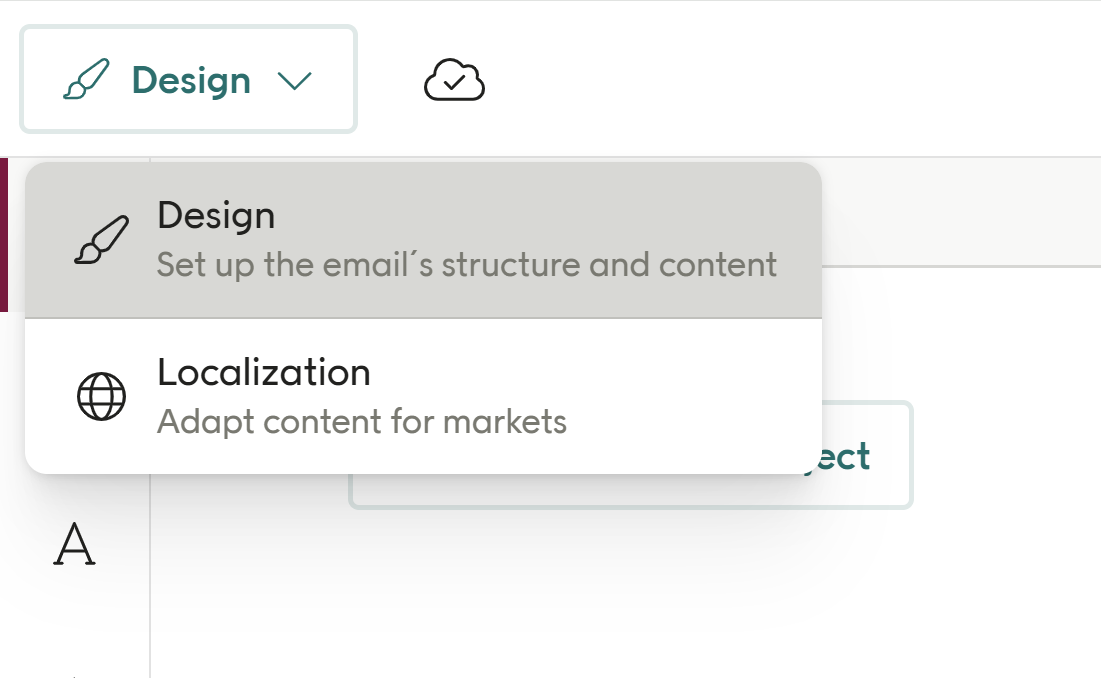The height and width of the screenshot is (678, 1101).
Task: Click the Adapt content for markets option
Action: 361,422
